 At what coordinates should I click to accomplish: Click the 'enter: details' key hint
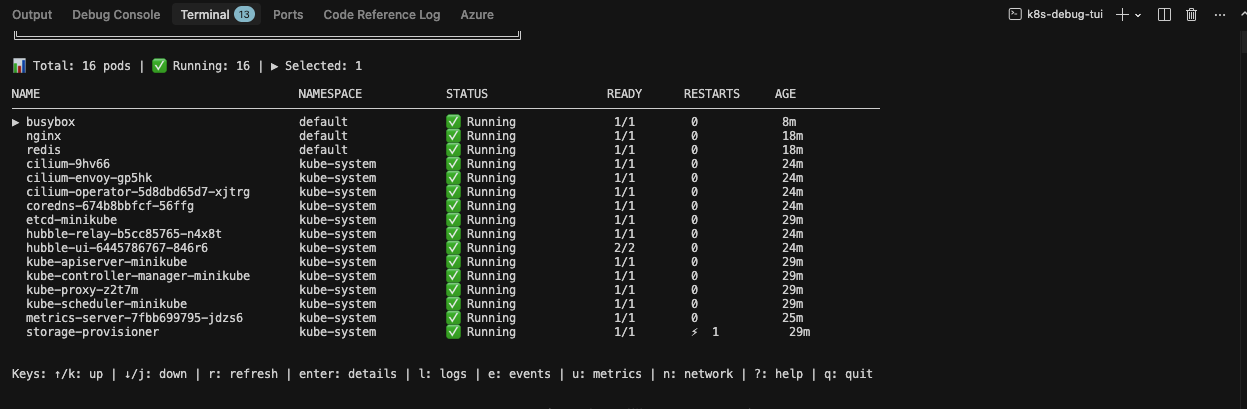pos(348,374)
